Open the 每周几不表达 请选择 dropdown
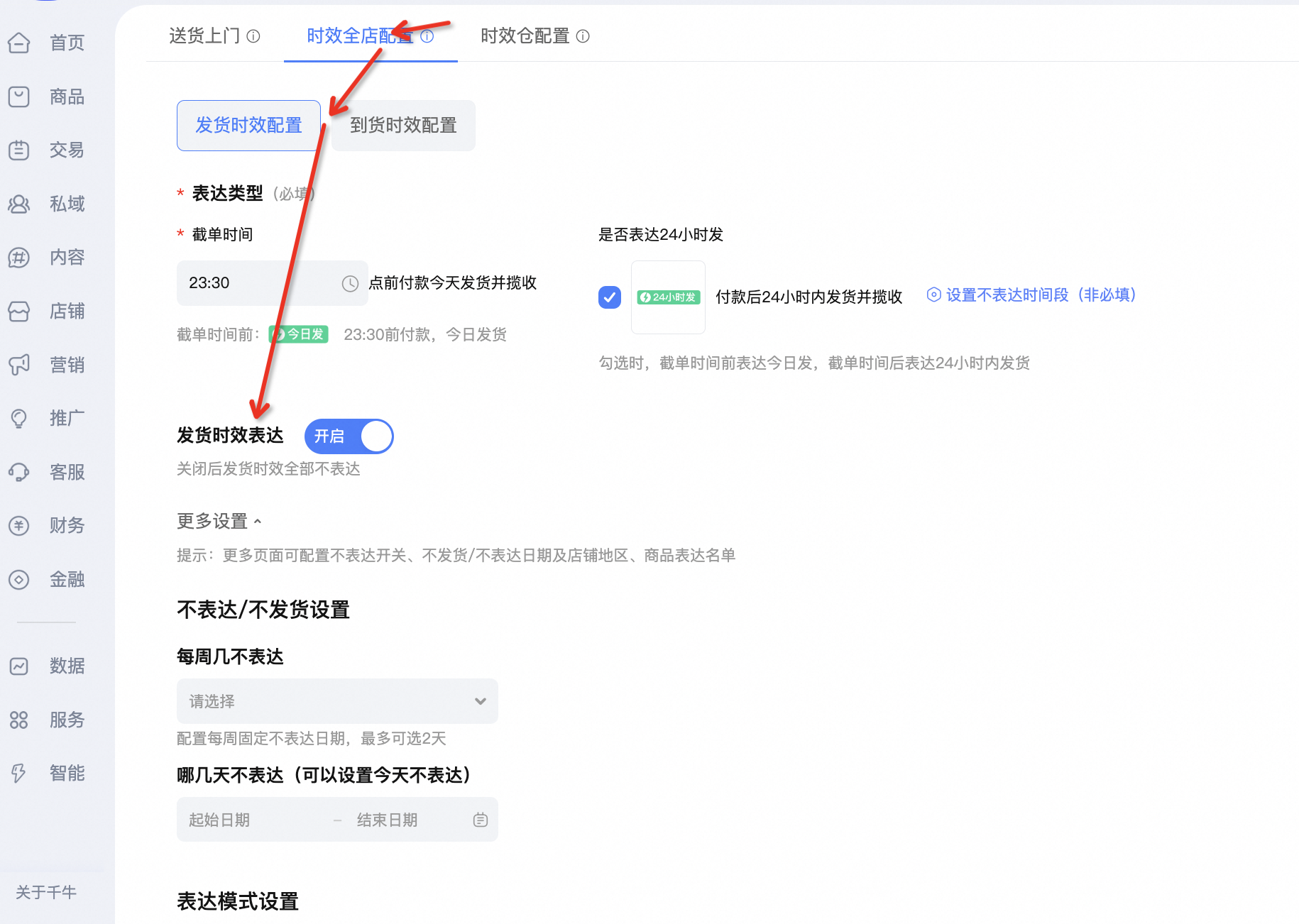 (x=337, y=701)
